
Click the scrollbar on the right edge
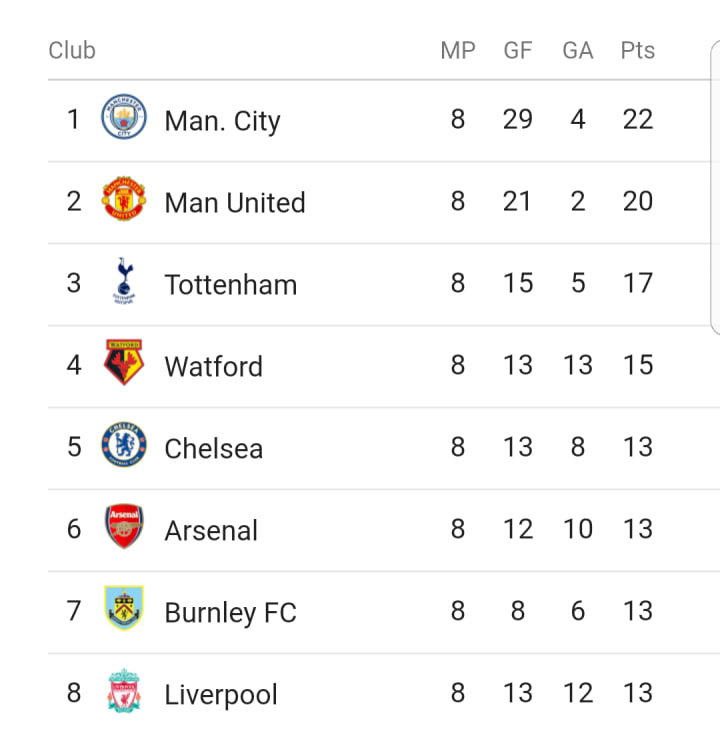(x=715, y=187)
